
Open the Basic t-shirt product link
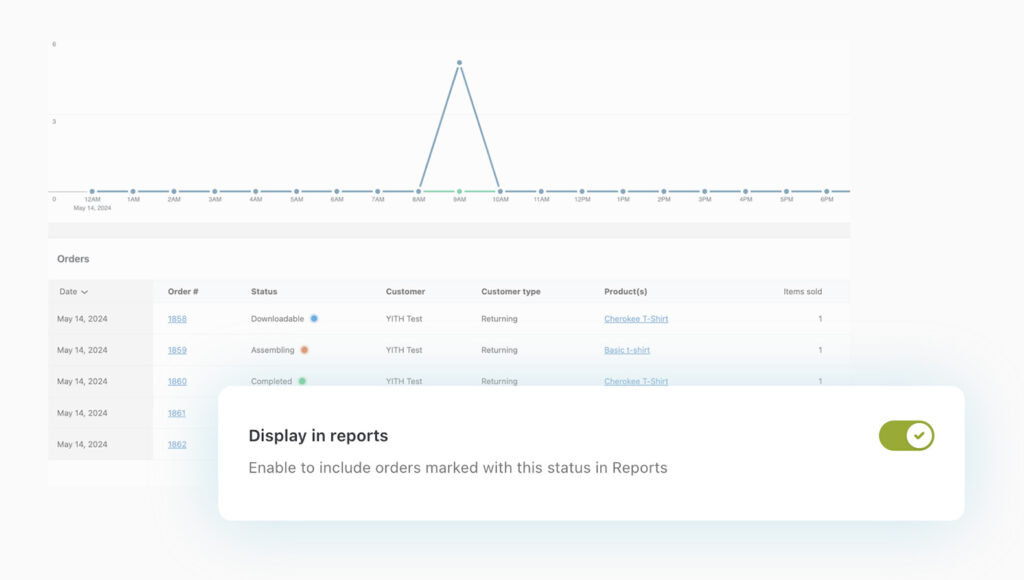coord(627,351)
